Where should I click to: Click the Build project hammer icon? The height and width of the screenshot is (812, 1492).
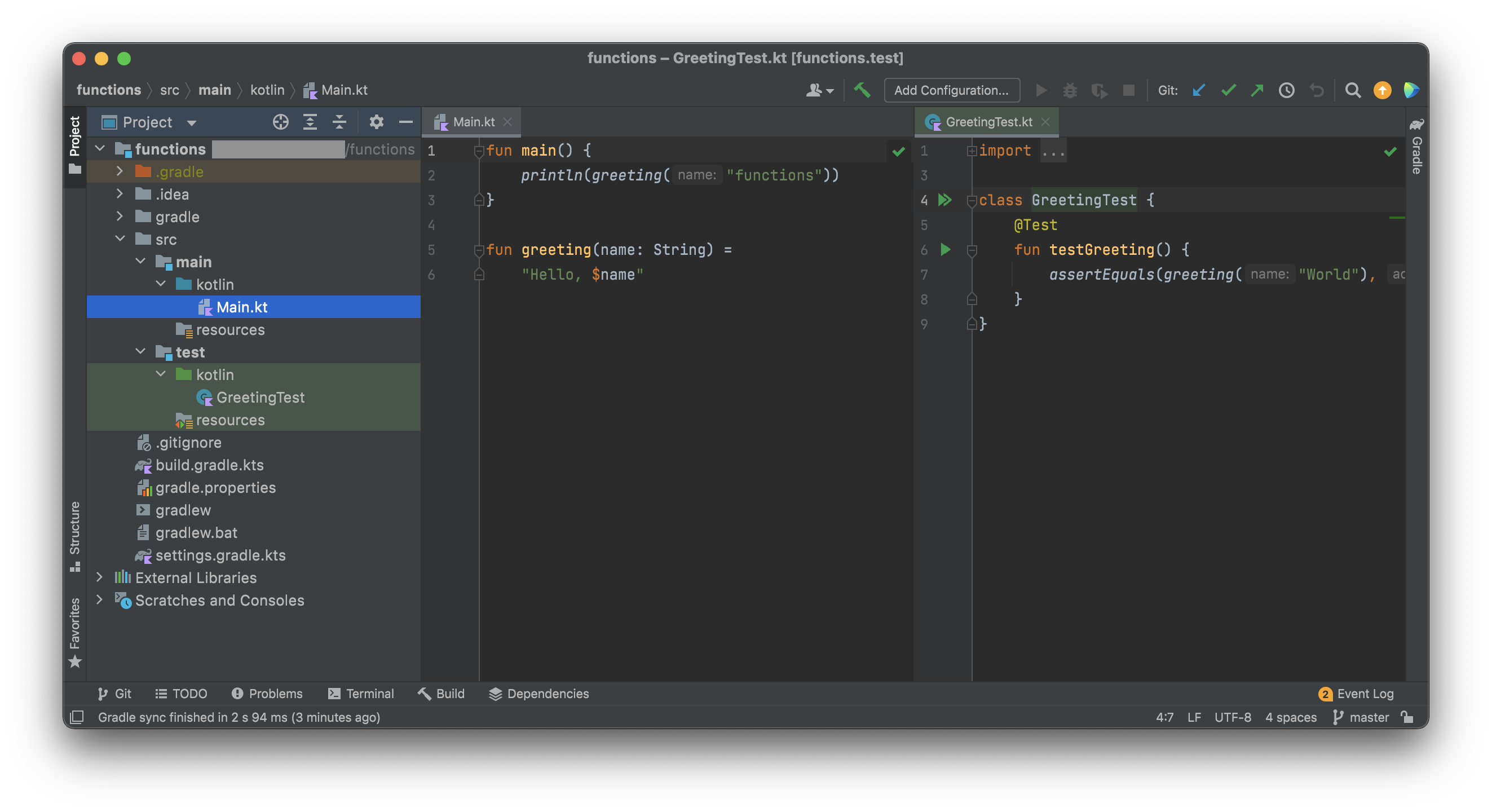point(862,90)
